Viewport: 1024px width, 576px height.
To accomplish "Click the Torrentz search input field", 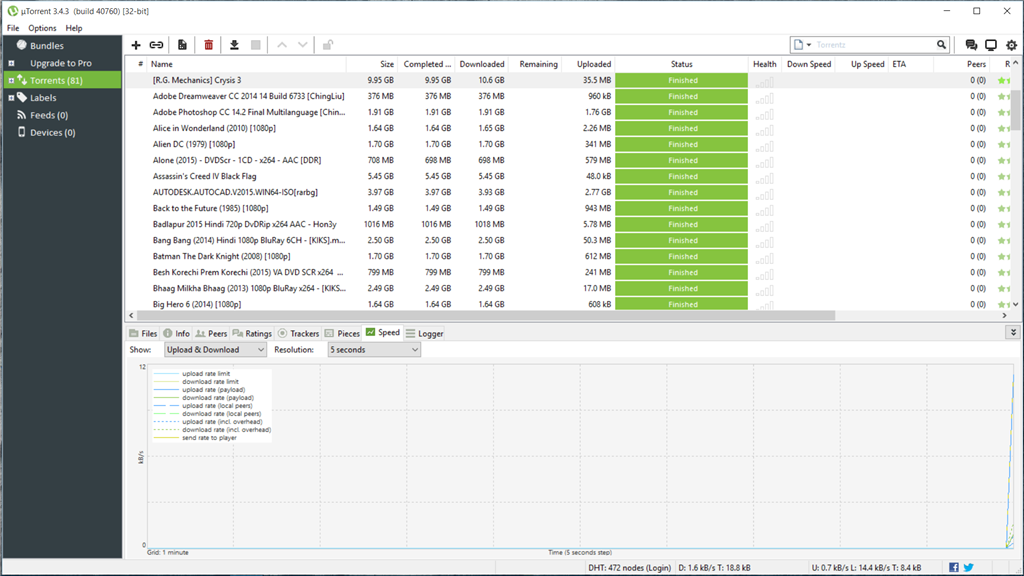I will (x=874, y=45).
